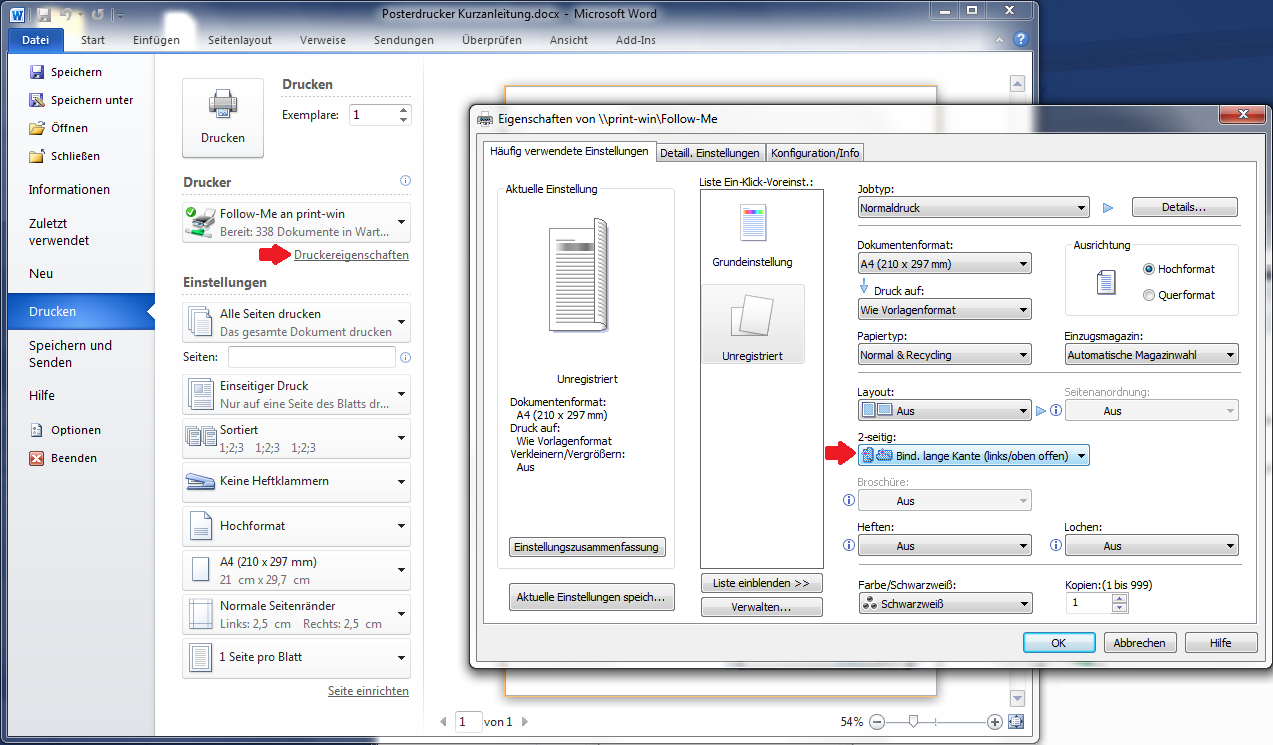This screenshot has width=1273, height=745.
Task: Click the preview scrollbar's down arrow
Action: [x=1018, y=698]
